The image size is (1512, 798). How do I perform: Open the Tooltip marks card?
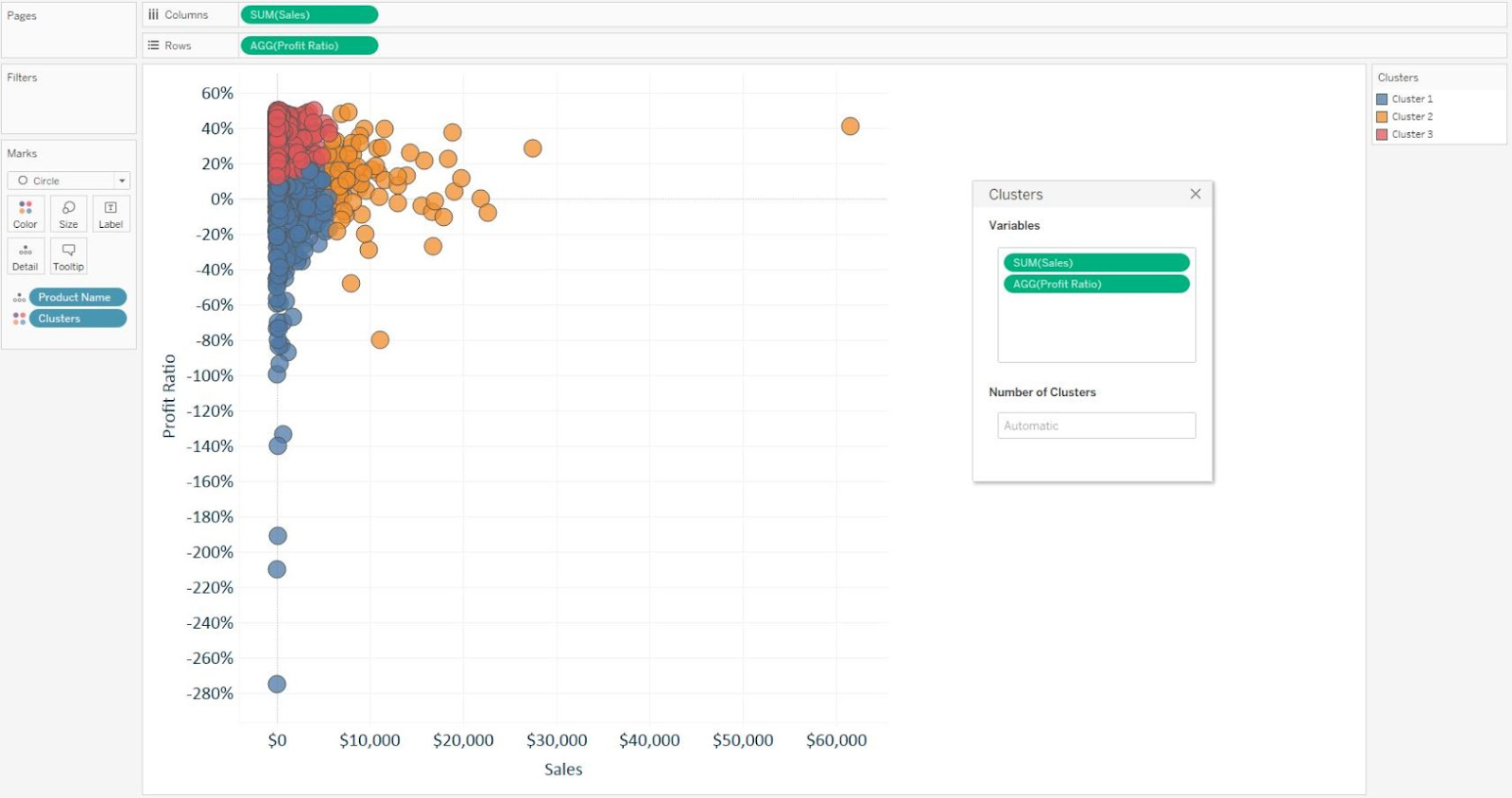pyautogui.click(x=68, y=255)
